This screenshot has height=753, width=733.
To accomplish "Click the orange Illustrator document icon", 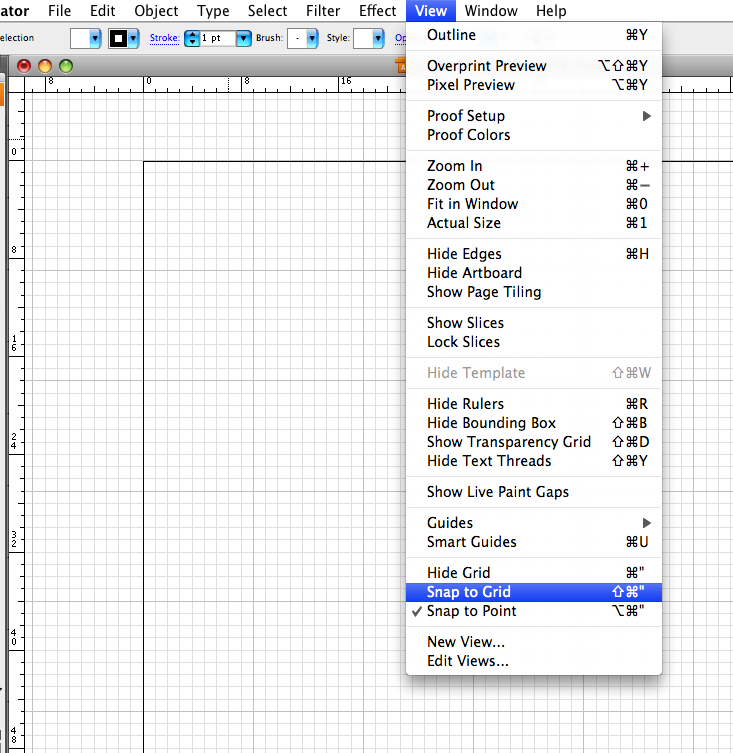I will click(401, 65).
